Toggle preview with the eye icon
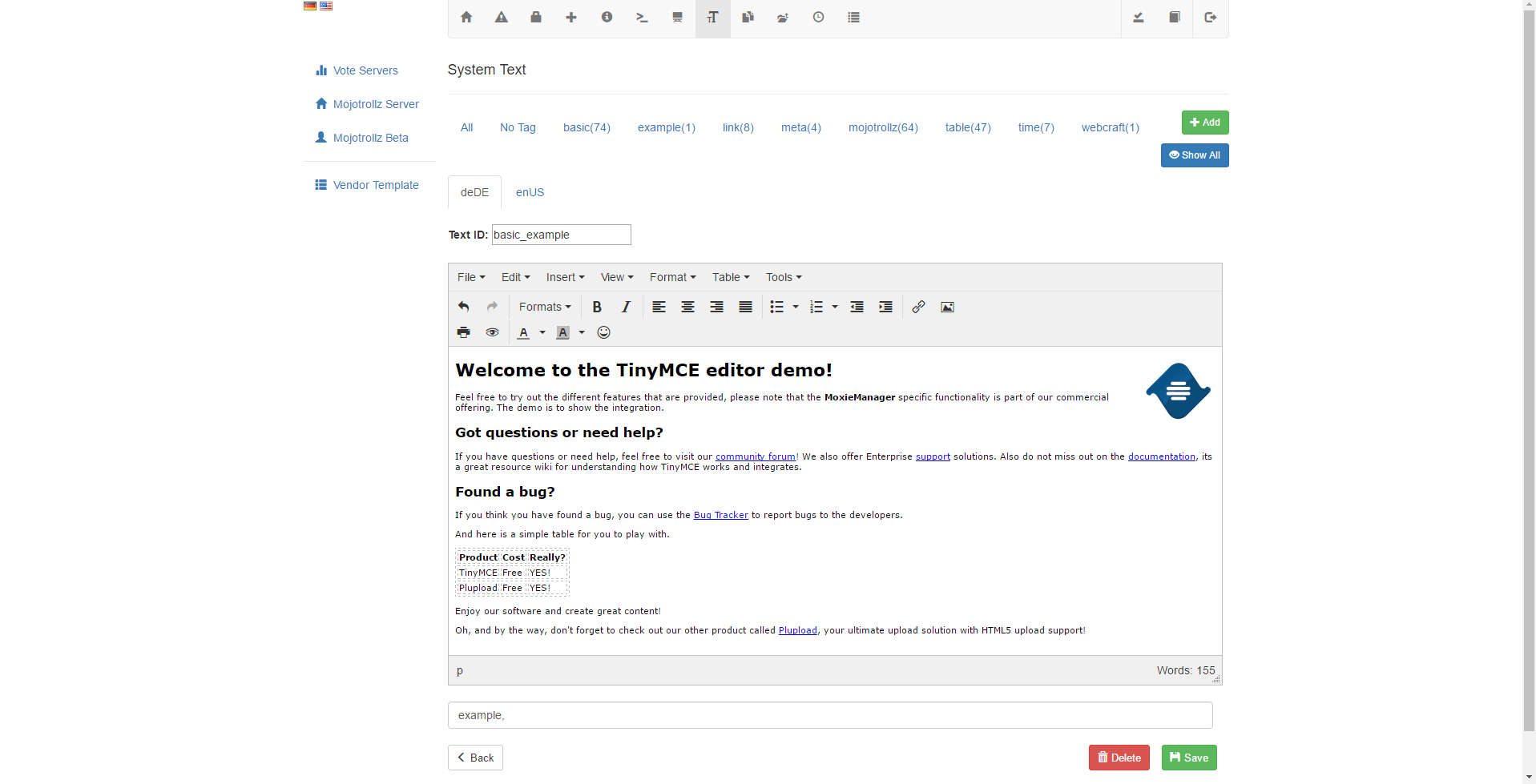1536x784 pixels. click(x=492, y=332)
